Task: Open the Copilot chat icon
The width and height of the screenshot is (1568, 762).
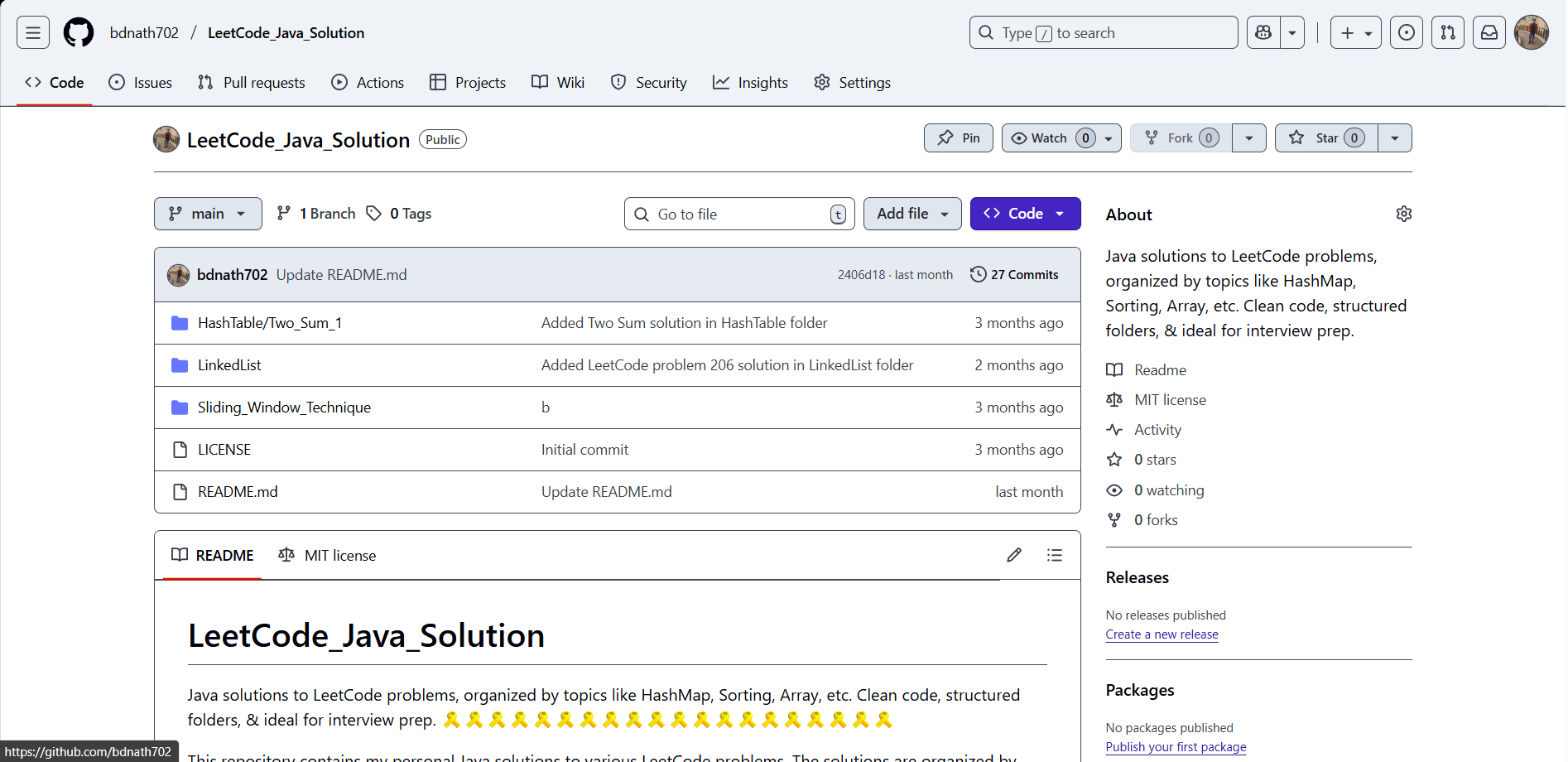Action: click(x=1263, y=33)
